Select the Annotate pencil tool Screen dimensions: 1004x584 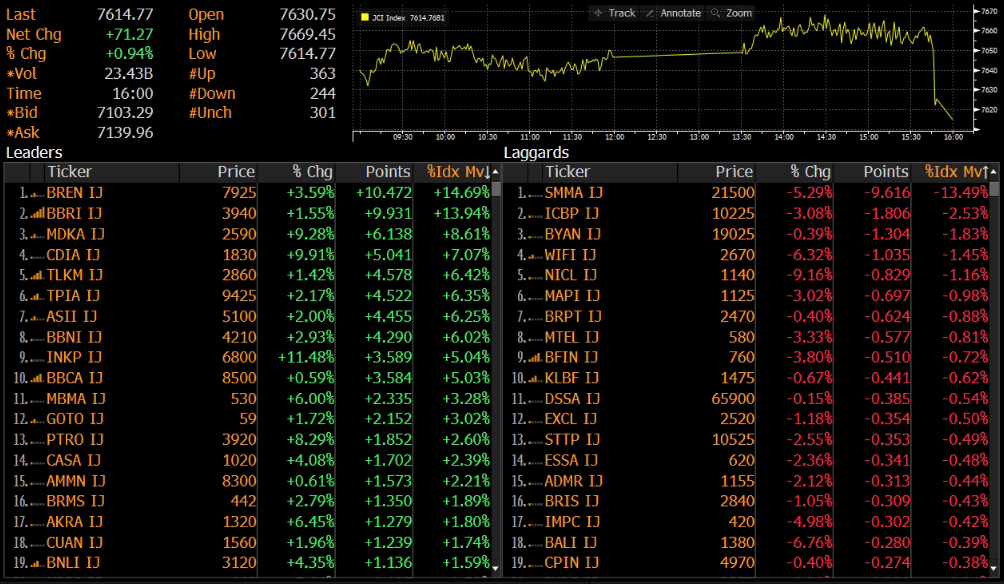tap(673, 13)
